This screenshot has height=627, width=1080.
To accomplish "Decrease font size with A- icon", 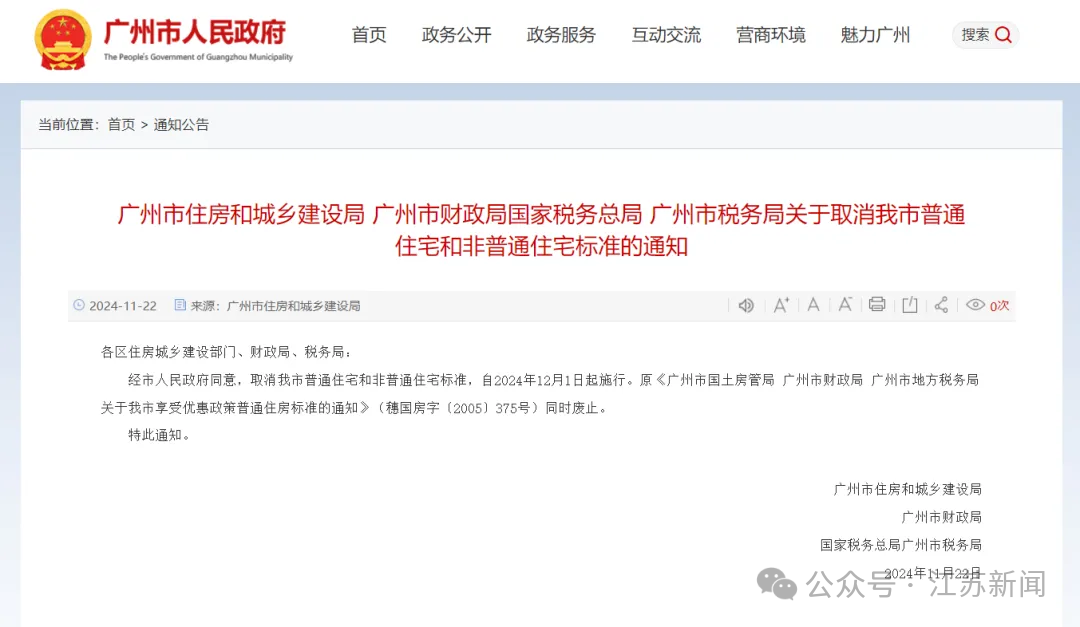I will tap(845, 305).
